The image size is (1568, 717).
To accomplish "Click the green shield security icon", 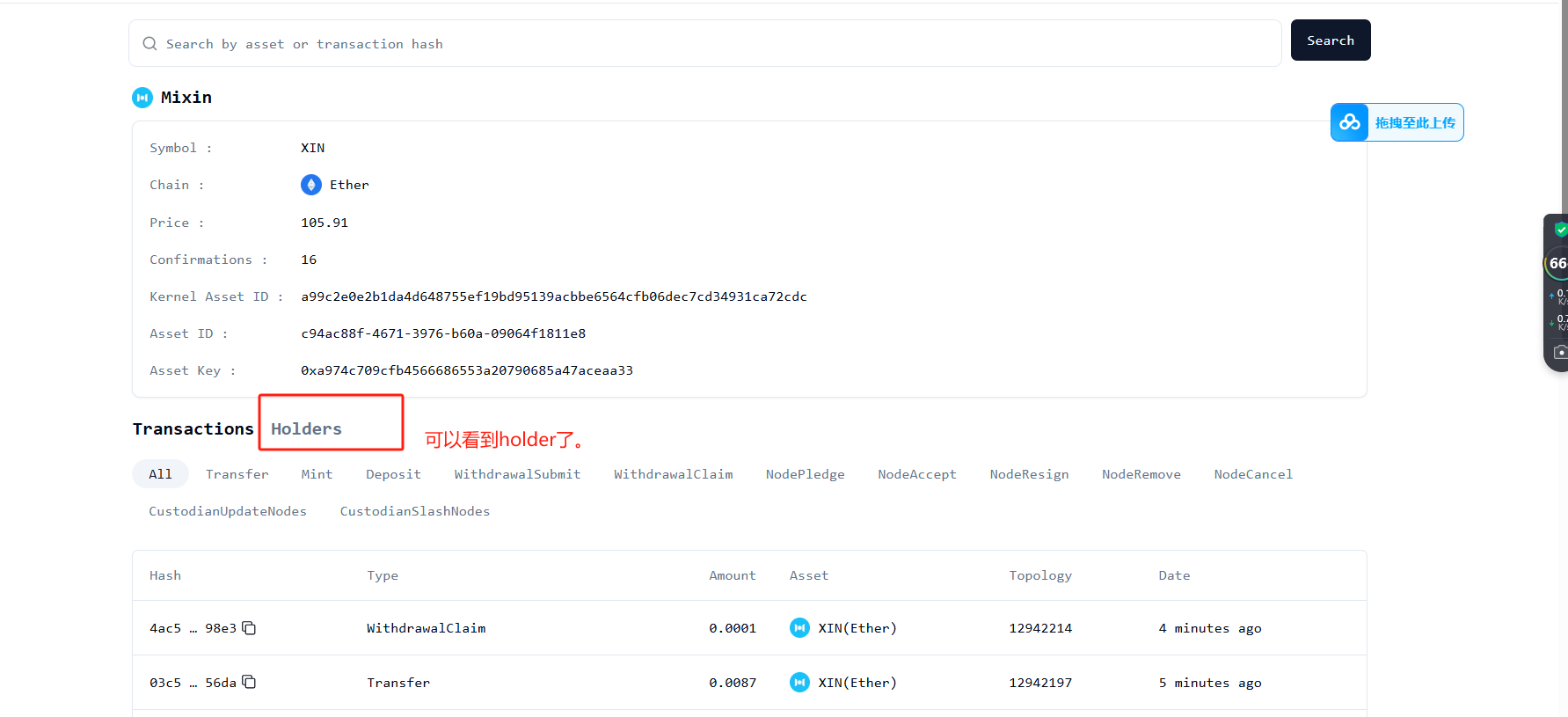I will [x=1560, y=230].
